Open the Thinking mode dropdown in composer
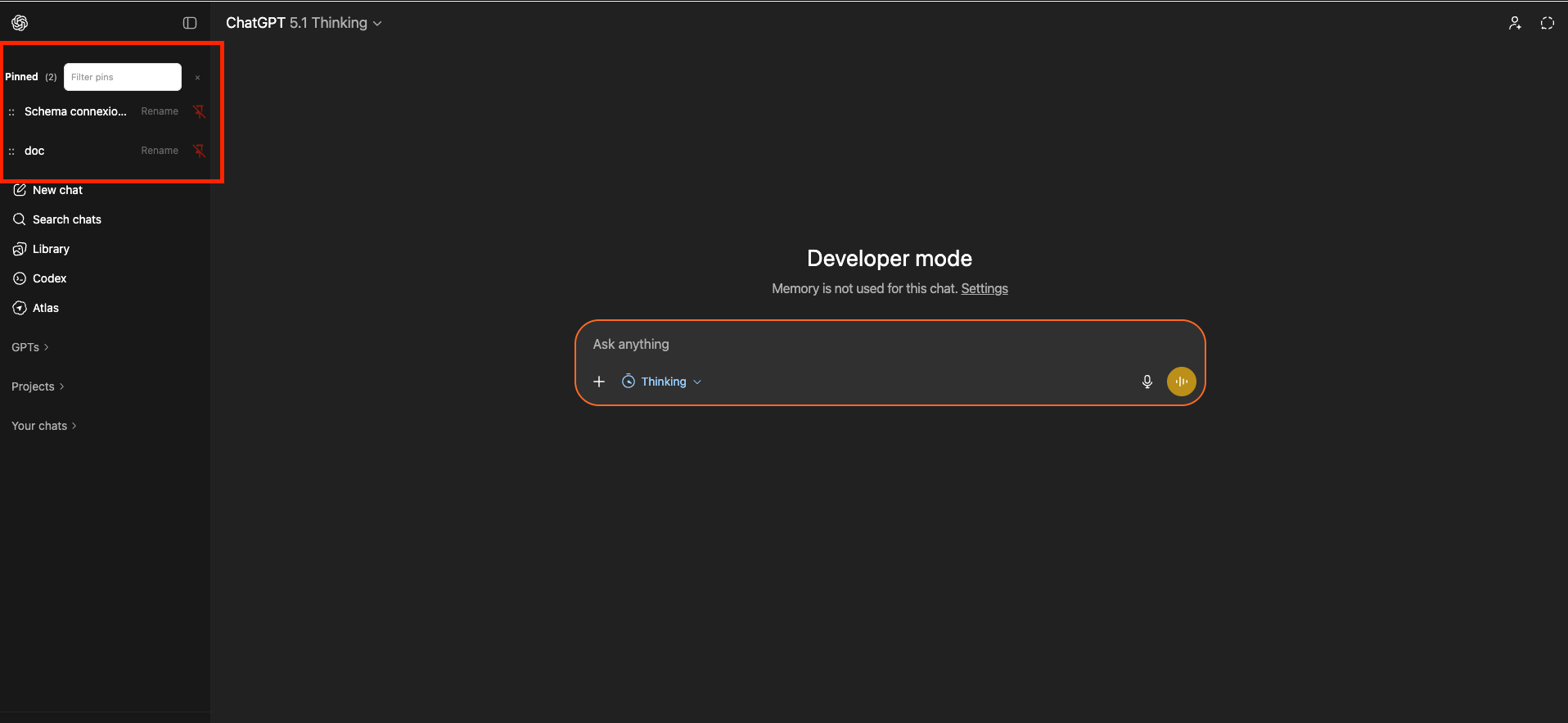The image size is (1568, 723). tap(661, 382)
